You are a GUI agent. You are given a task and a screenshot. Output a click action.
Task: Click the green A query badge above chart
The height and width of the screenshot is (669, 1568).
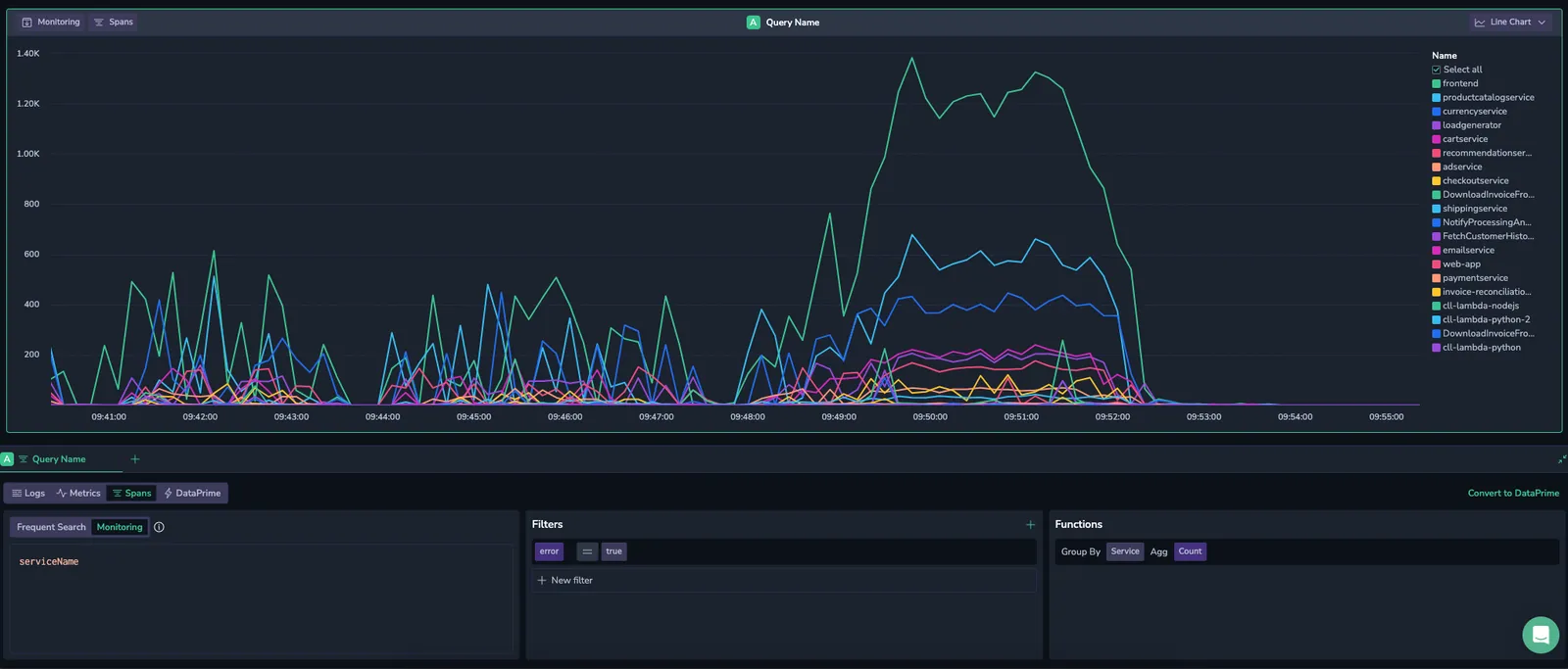point(753,23)
